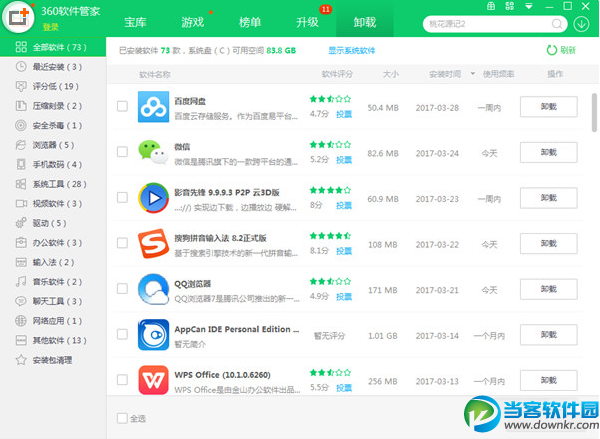The height and width of the screenshot is (439, 600).
Task: Uninstall 百度网盘 with 卸载 button
Action: click(548, 107)
